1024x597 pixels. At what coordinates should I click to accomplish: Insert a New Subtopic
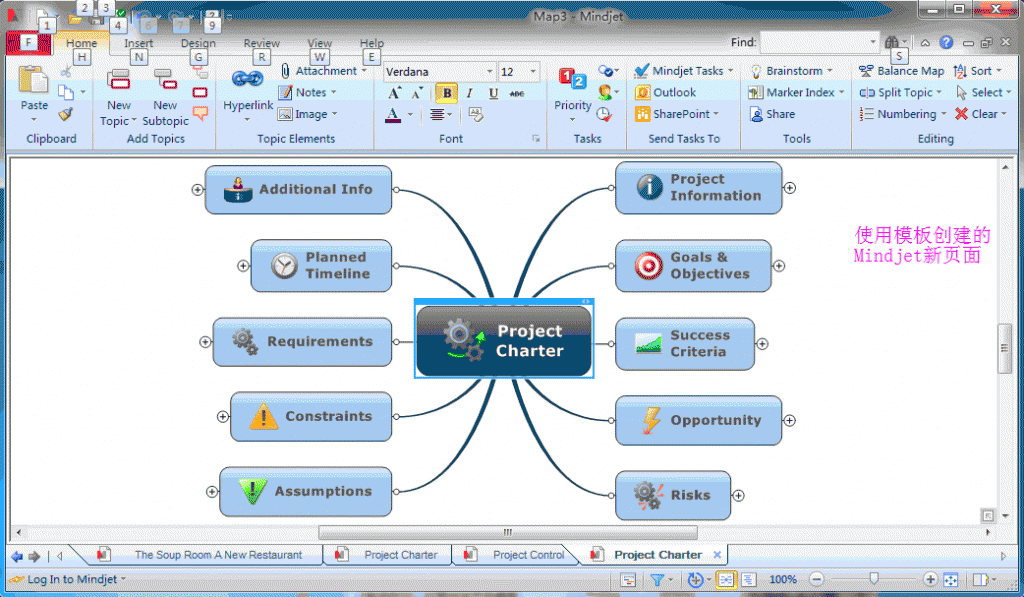tap(165, 98)
